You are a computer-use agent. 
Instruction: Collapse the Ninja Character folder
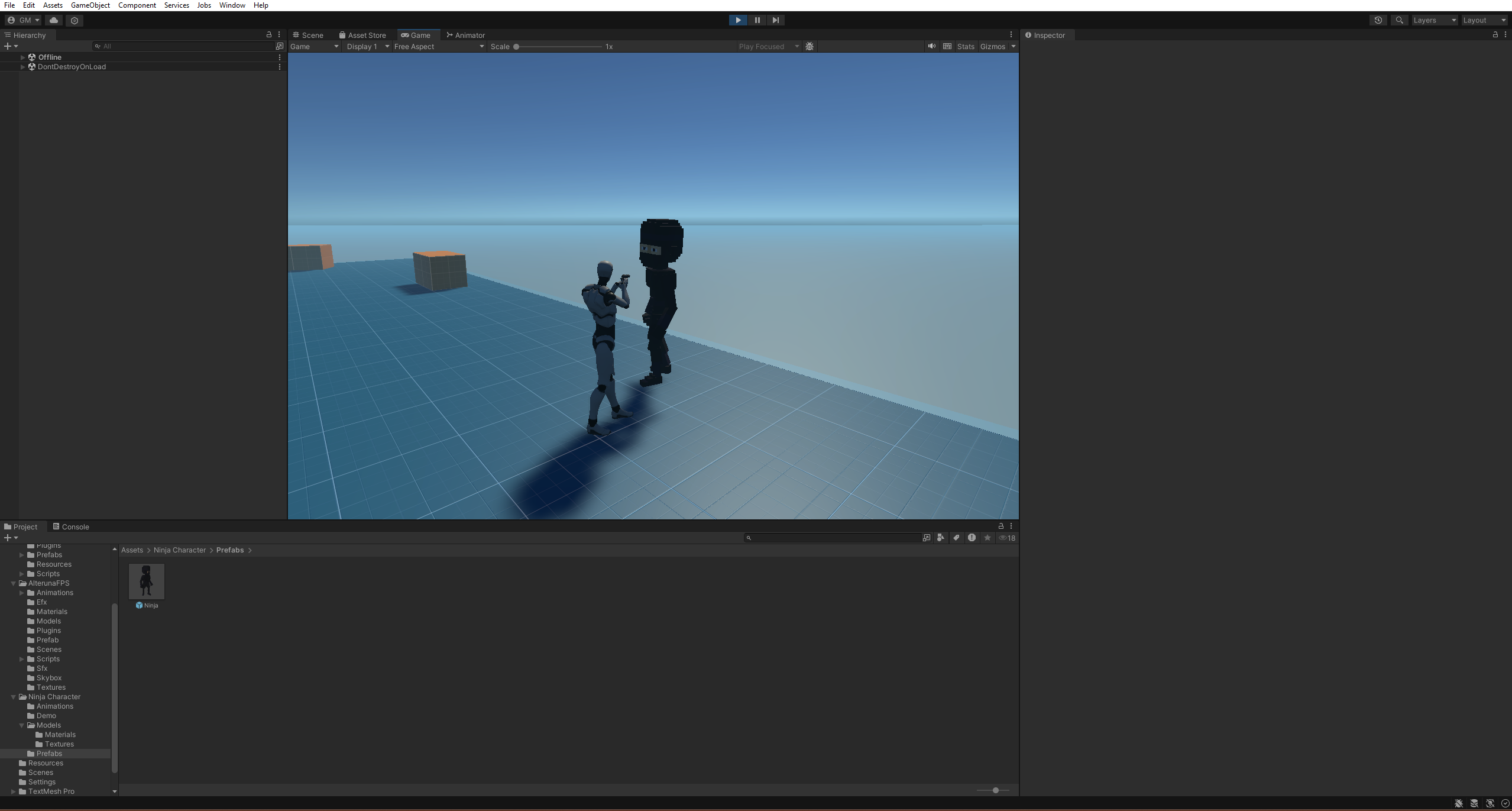point(14,697)
